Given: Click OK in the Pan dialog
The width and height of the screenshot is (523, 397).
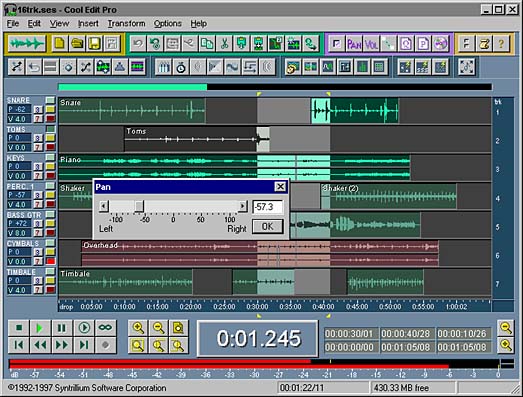Looking at the screenshot, I should [x=268, y=227].
